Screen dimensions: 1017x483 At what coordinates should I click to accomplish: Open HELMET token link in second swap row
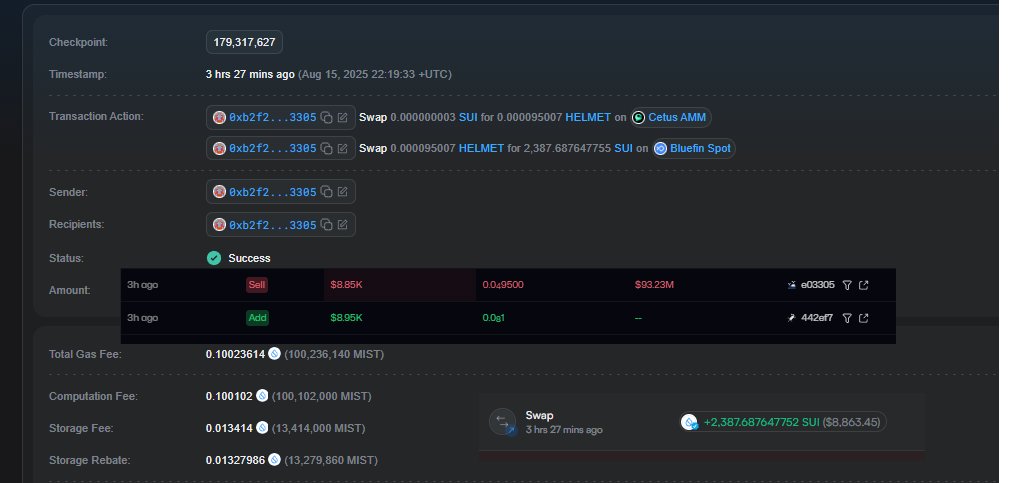point(481,148)
